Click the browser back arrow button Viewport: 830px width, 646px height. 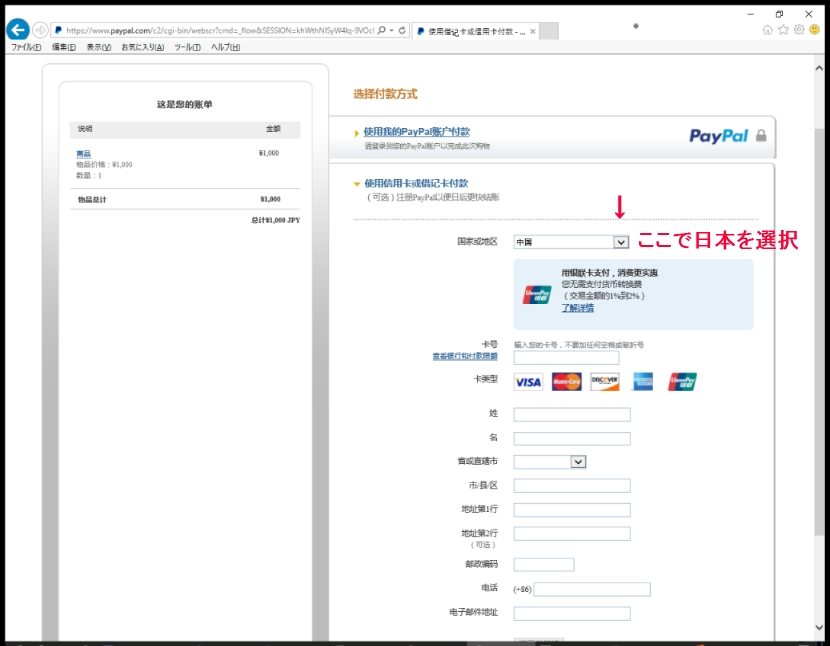pyautogui.click(x=17, y=30)
